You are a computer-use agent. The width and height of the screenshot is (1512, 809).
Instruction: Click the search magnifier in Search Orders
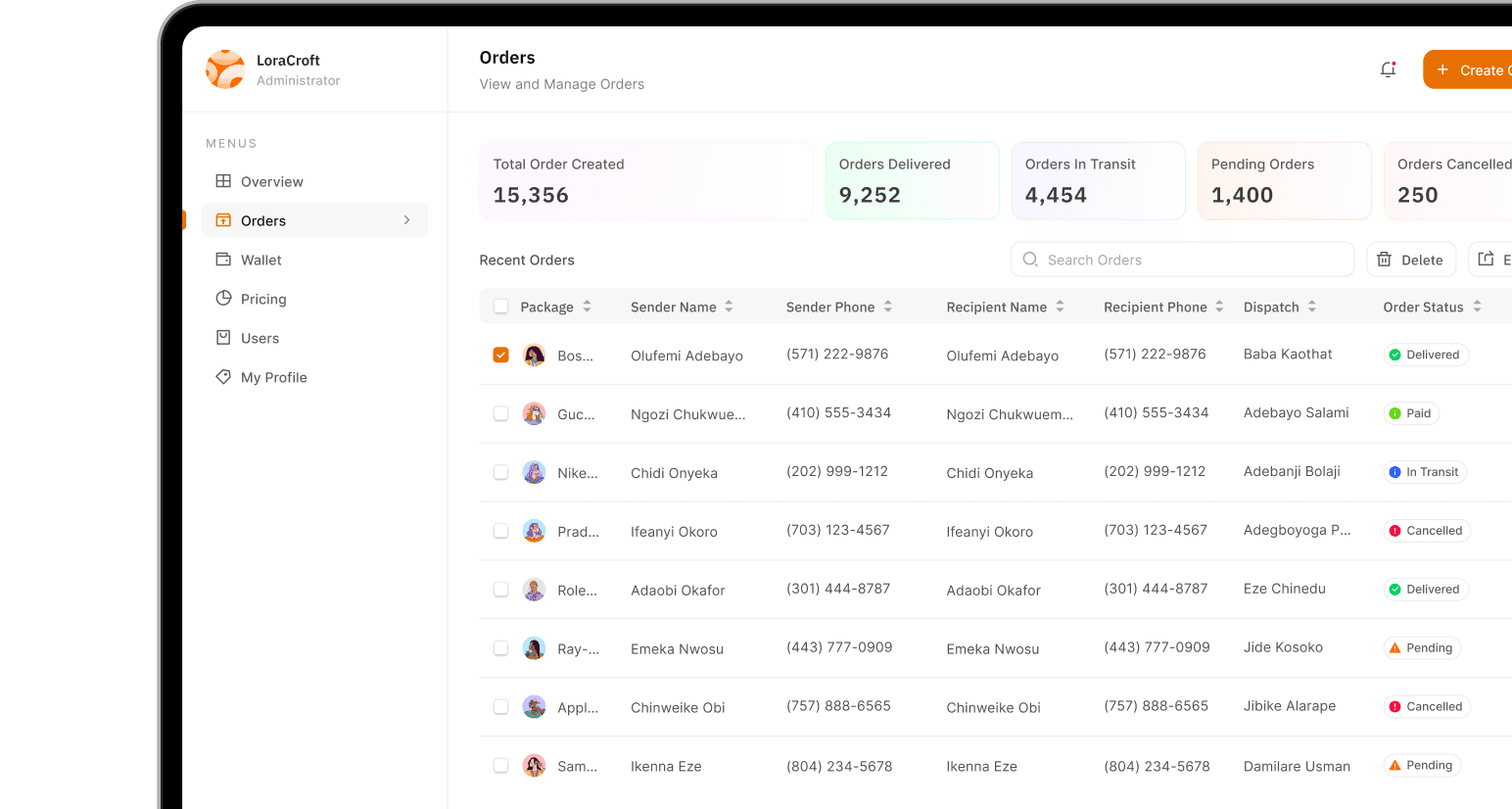click(x=1030, y=260)
